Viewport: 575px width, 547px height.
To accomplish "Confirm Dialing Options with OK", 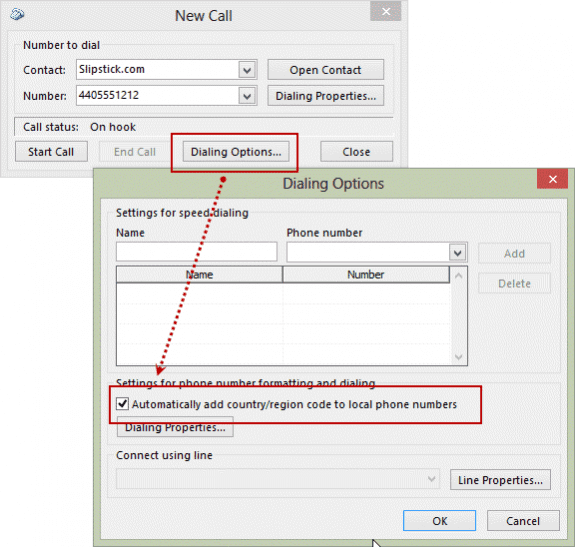I will click(x=439, y=521).
